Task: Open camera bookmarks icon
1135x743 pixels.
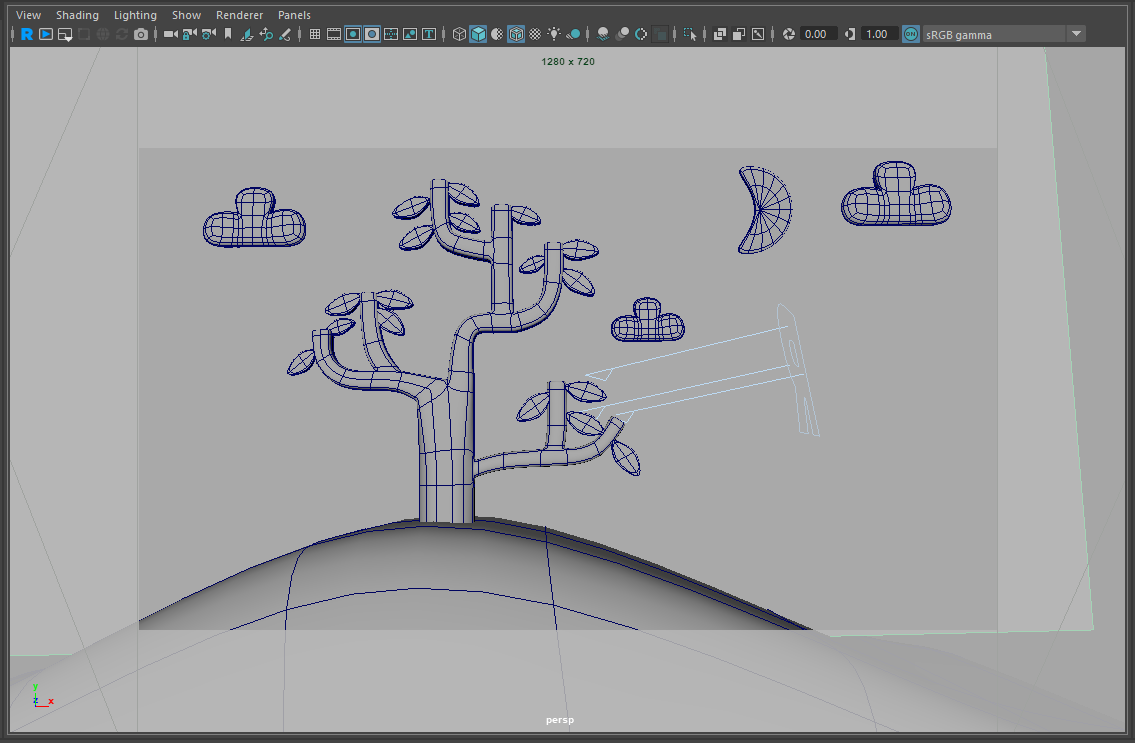Action: coord(228,34)
